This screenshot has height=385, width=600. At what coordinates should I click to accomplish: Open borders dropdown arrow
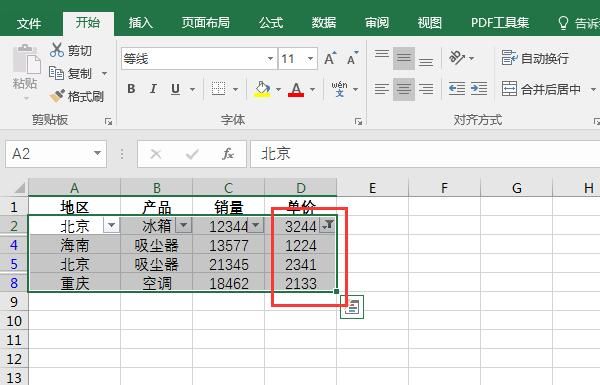pyautogui.click(x=235, y=90)
